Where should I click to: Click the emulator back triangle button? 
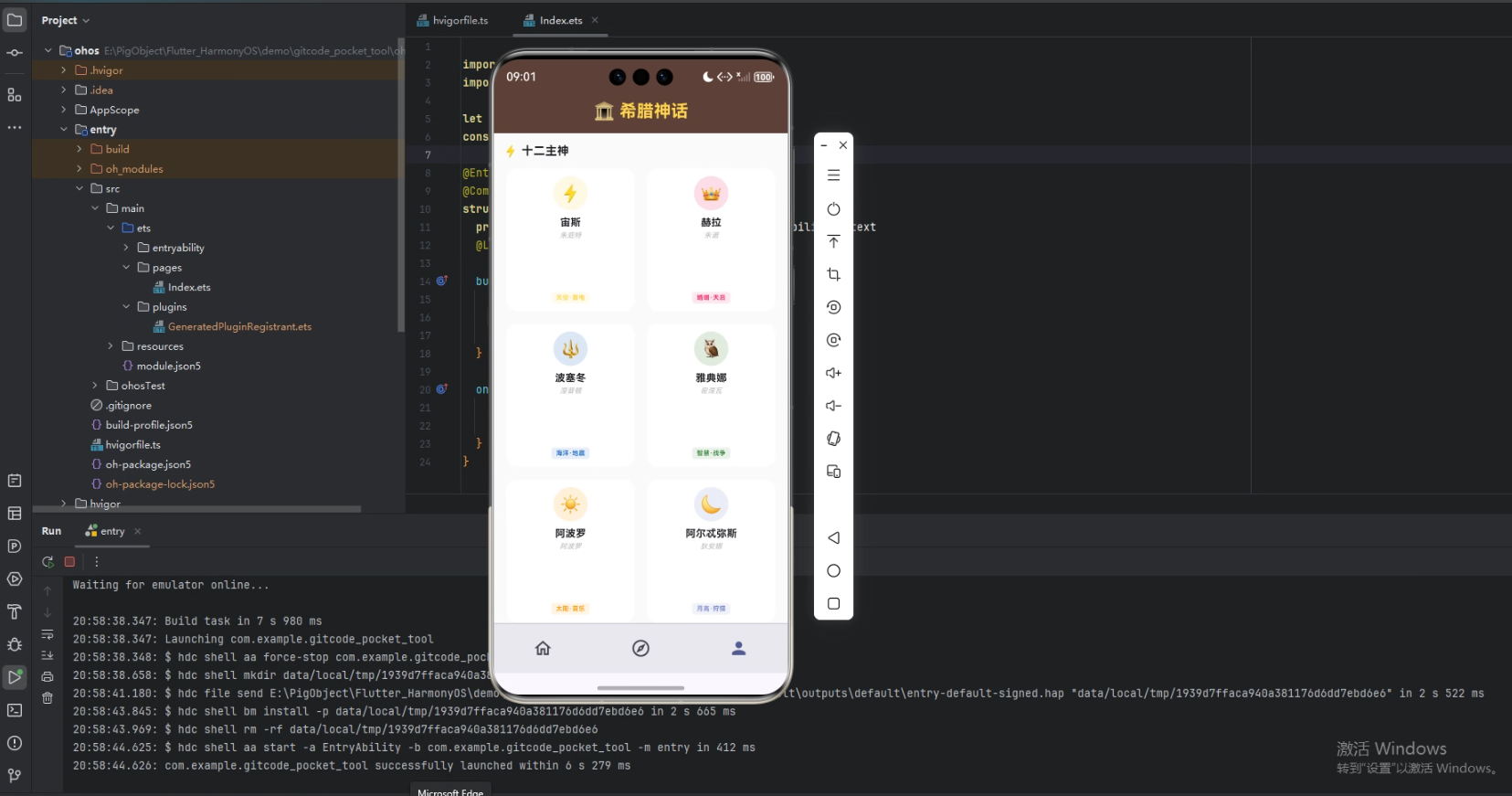pos(833,538)
